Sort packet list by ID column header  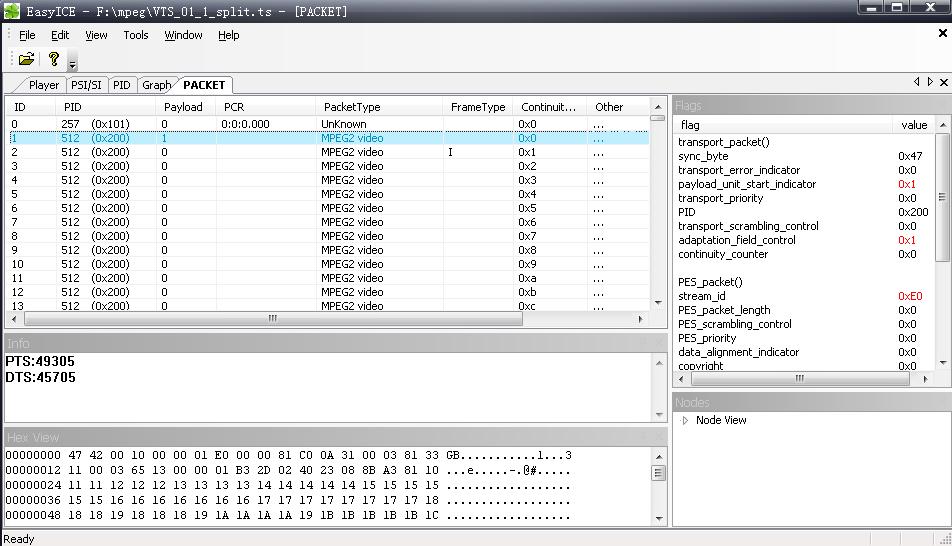[32, 107]
